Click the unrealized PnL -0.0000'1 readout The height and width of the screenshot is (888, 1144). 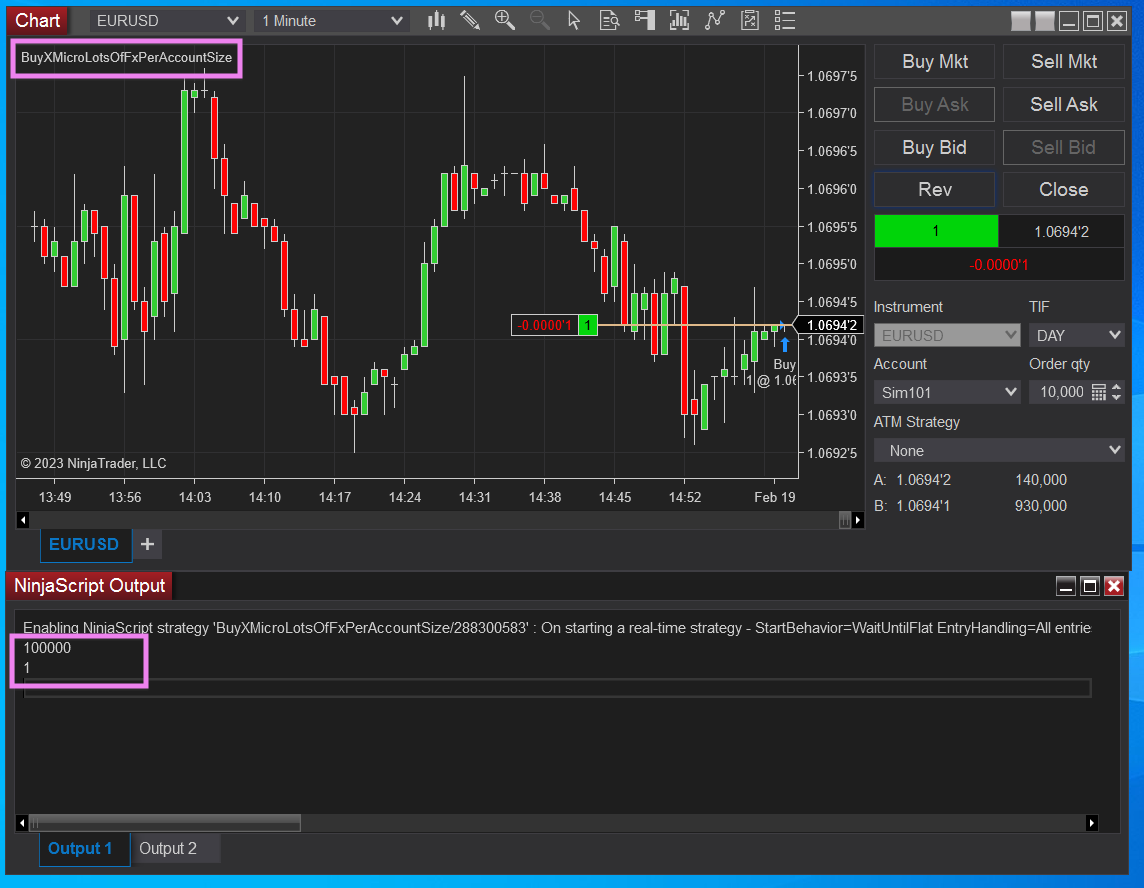[x=999, y=265]
